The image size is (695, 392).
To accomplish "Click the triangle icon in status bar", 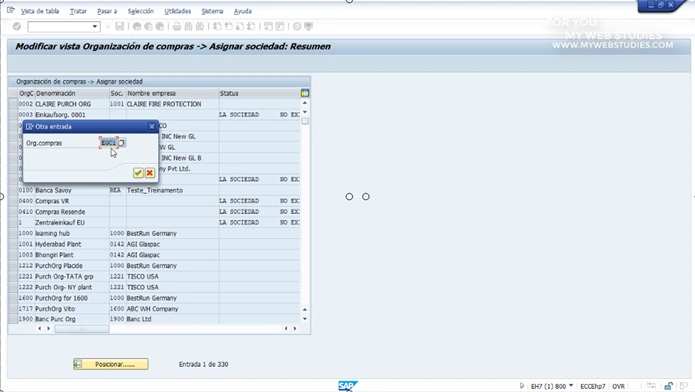I will (522, 386).
